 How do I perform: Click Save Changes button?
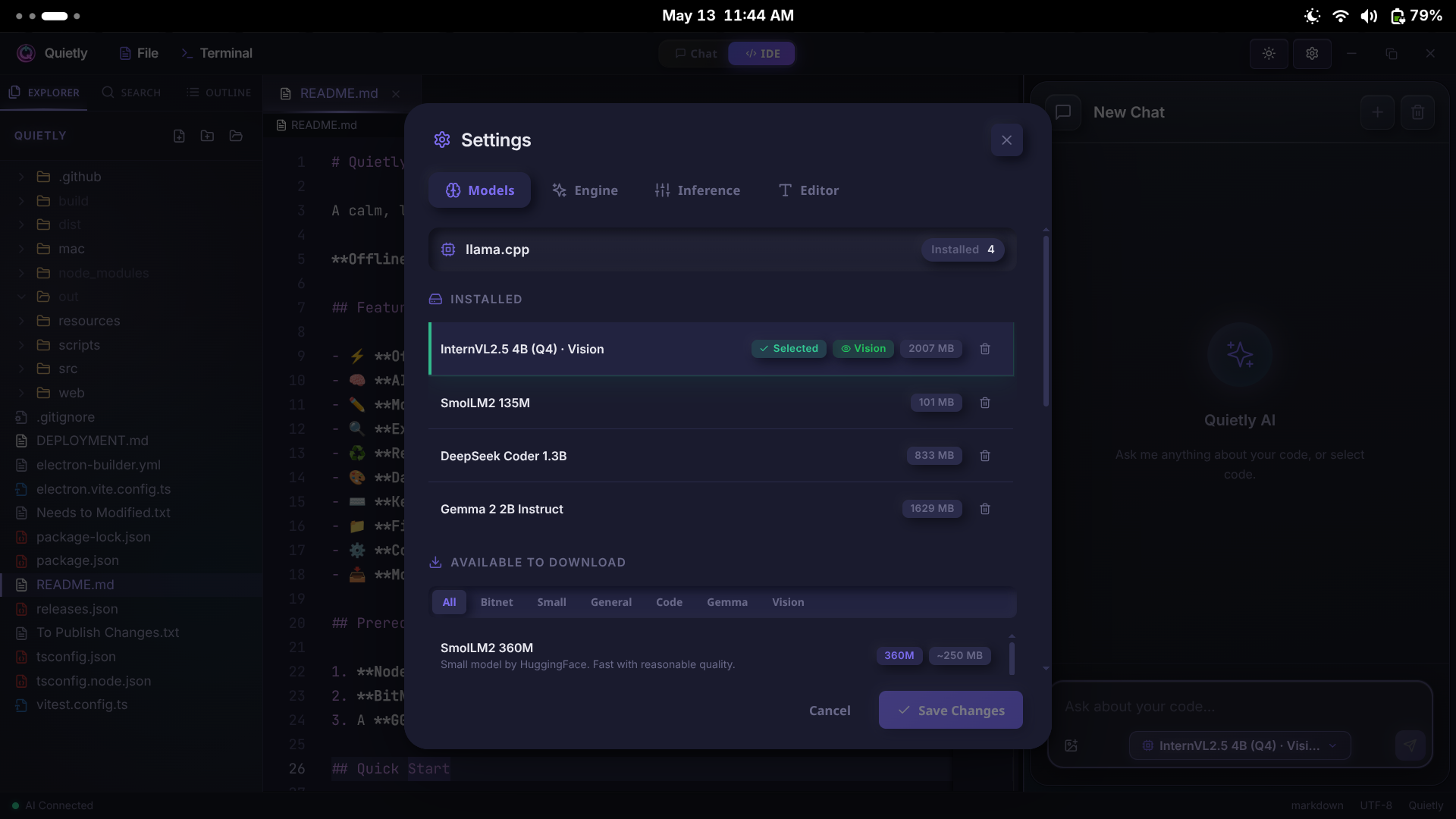tap(950, 711)
